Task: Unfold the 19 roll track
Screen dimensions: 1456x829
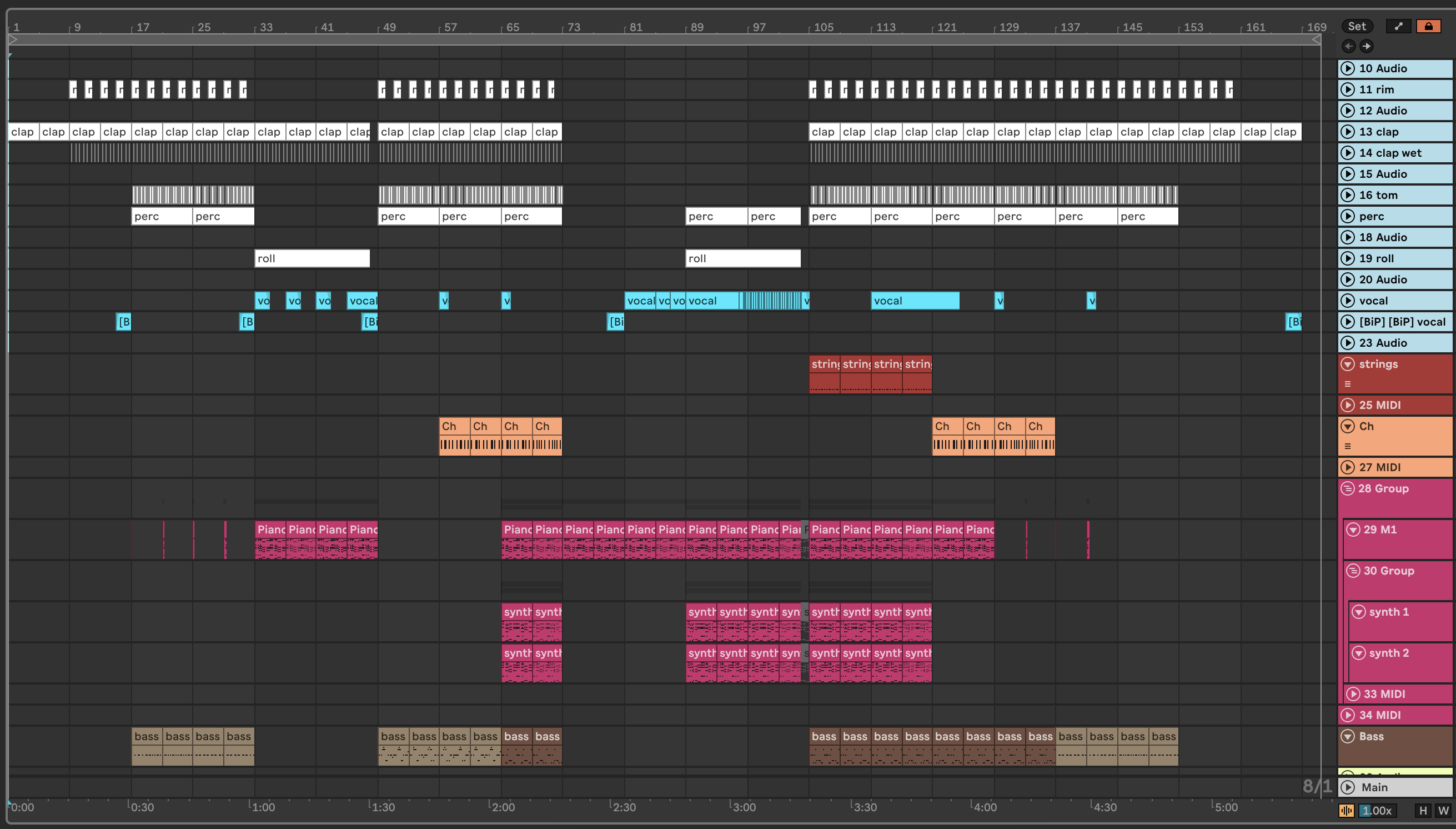Action: 1347,258
